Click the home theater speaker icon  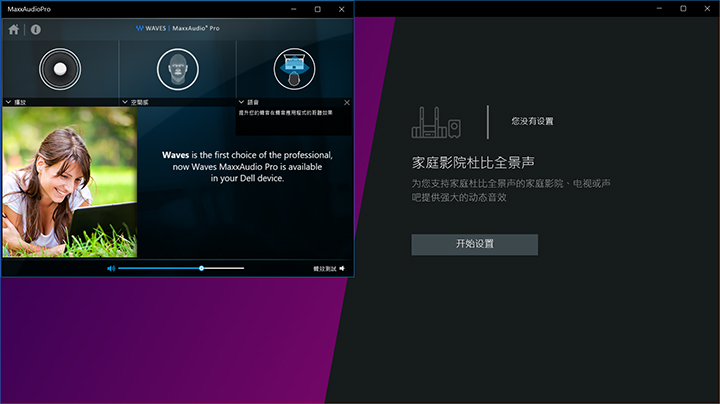(x=436, y=122)
